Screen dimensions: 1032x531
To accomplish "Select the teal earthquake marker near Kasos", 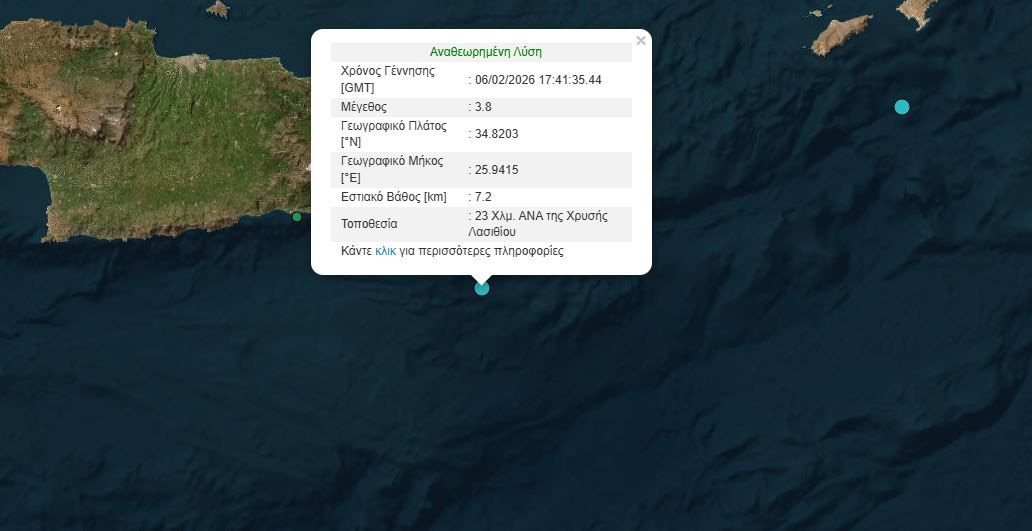I will point(902,107).
